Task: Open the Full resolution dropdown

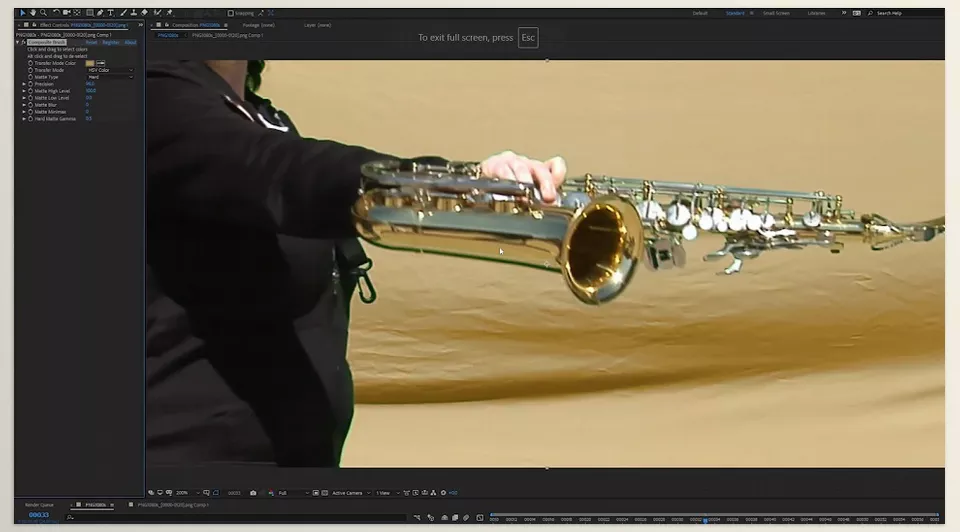Action: tap(294, 493)
